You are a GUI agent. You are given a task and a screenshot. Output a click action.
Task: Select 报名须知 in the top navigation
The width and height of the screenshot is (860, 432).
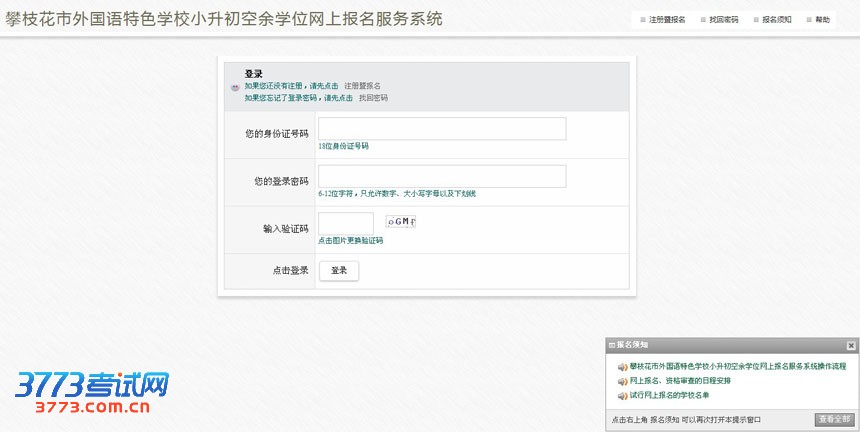[776, 20]
